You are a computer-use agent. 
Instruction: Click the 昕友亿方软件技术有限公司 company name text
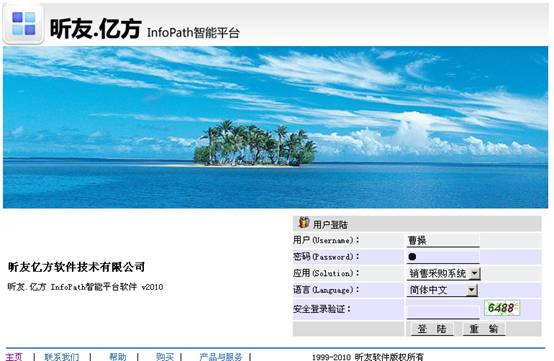click(76, 267)
